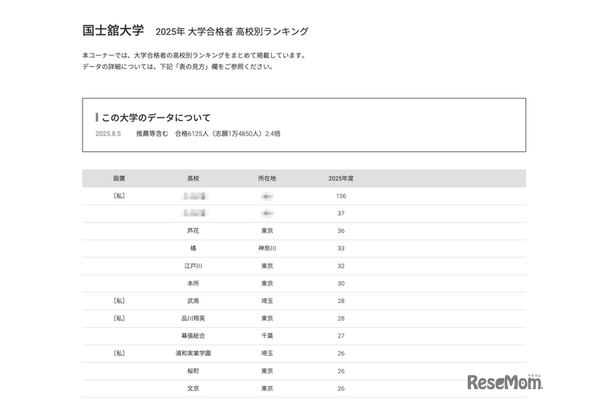Select the line starting データの詳細については
The image size is (610, 400).
tap(178, 67)
